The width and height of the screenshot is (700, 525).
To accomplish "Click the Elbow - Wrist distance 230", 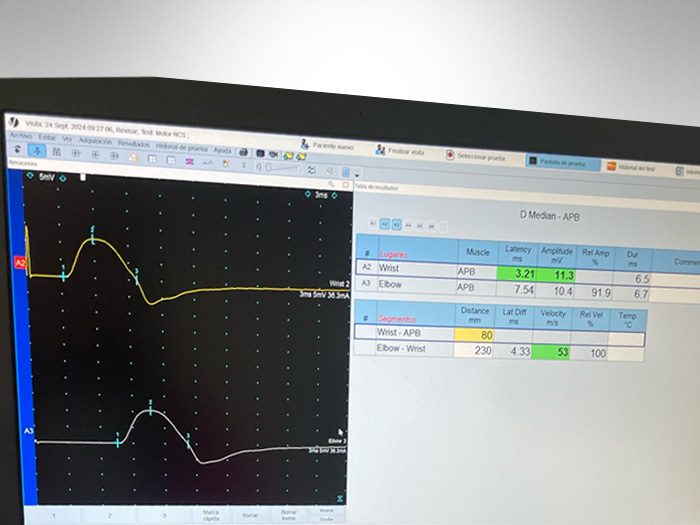I will (474, 350).
